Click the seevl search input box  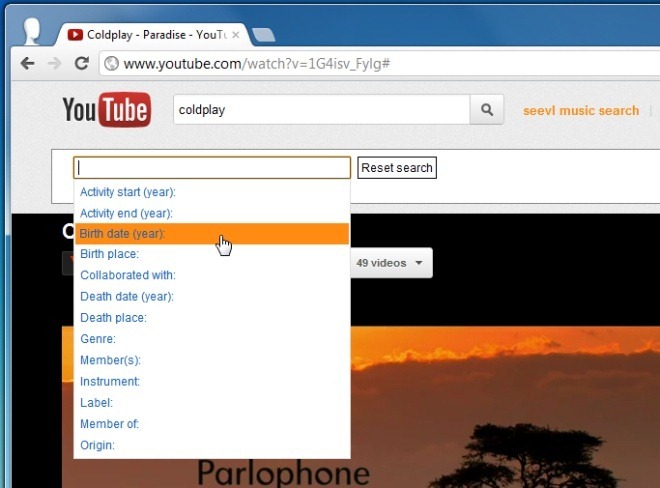tap(212, 168)
